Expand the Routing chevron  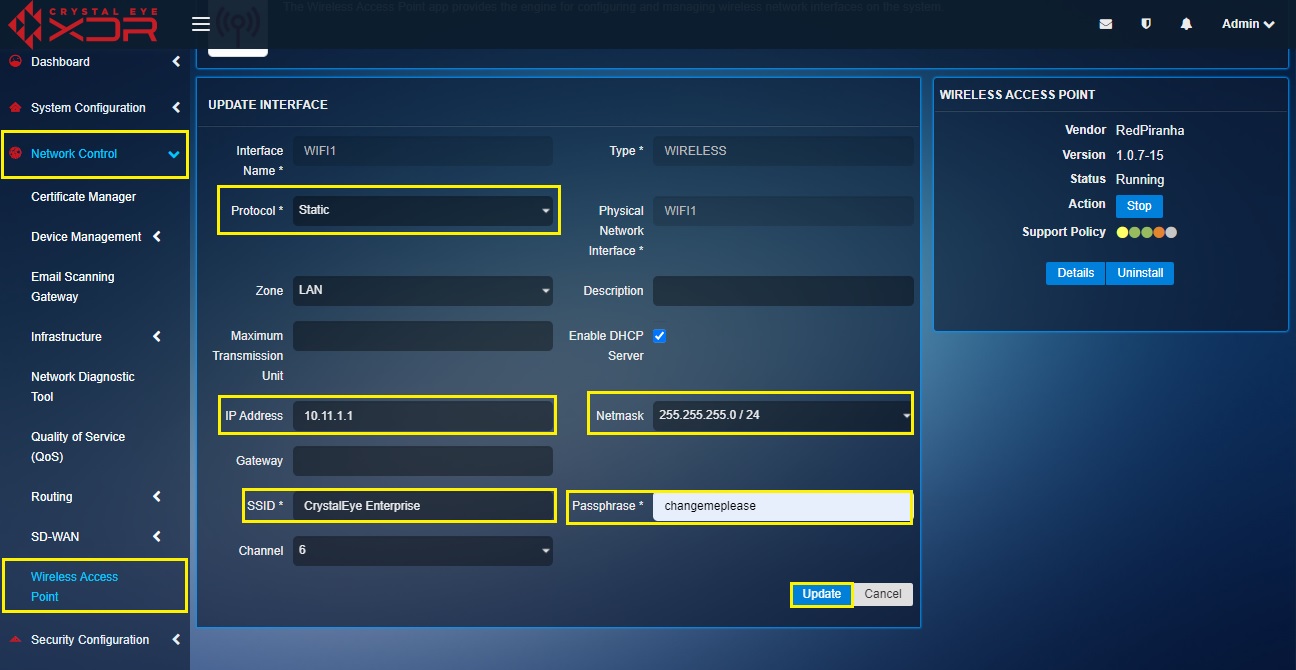click(x=157, y=497)
